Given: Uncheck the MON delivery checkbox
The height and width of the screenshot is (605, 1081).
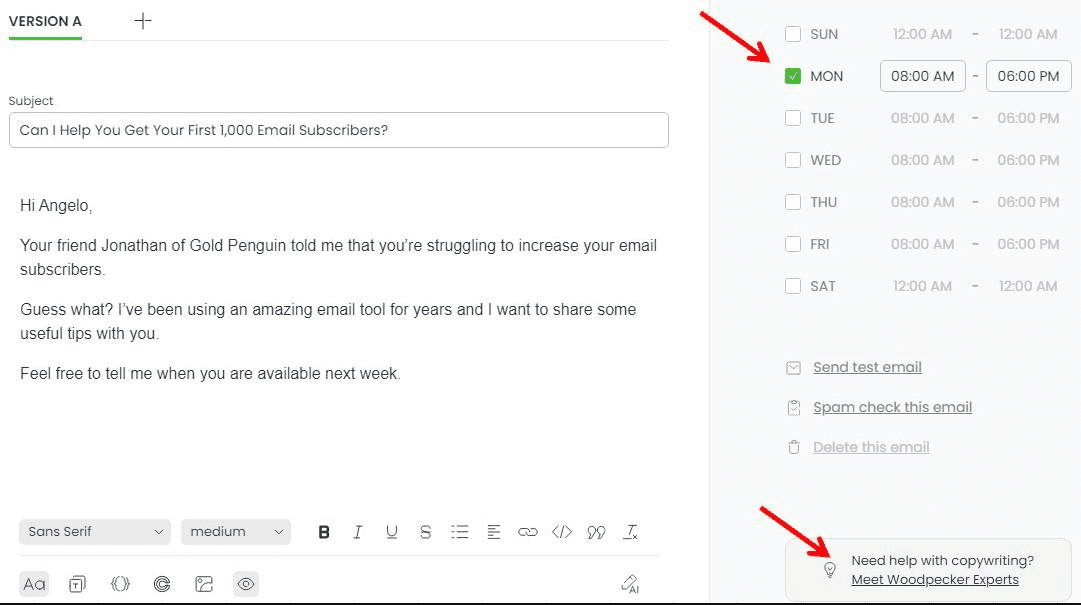Looking at the screenshot, I should pyautogui.click(x=793, y=75).
